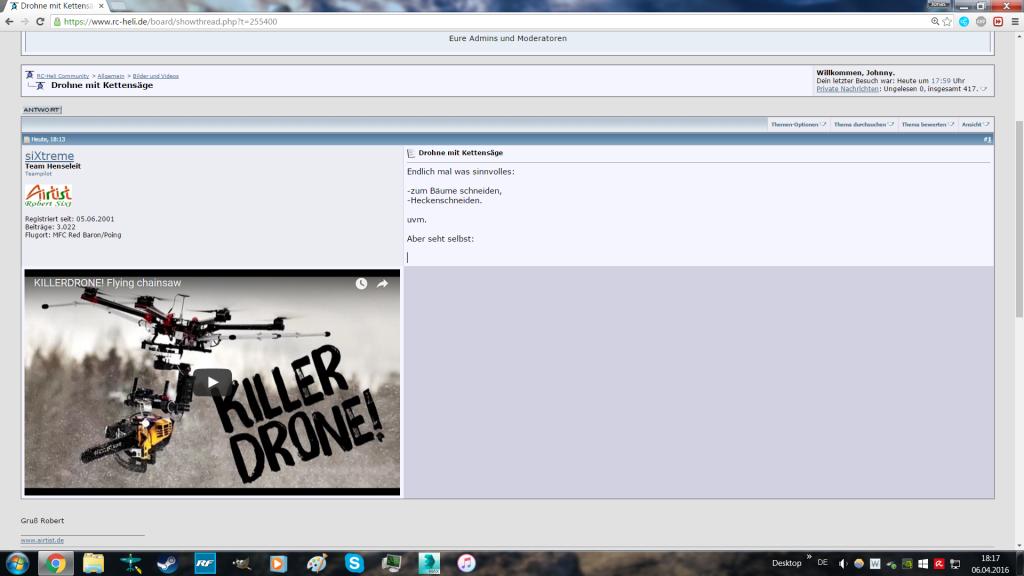Click the ANTWORT reply button
The image size is (1024, 576).
coord(42,109)
